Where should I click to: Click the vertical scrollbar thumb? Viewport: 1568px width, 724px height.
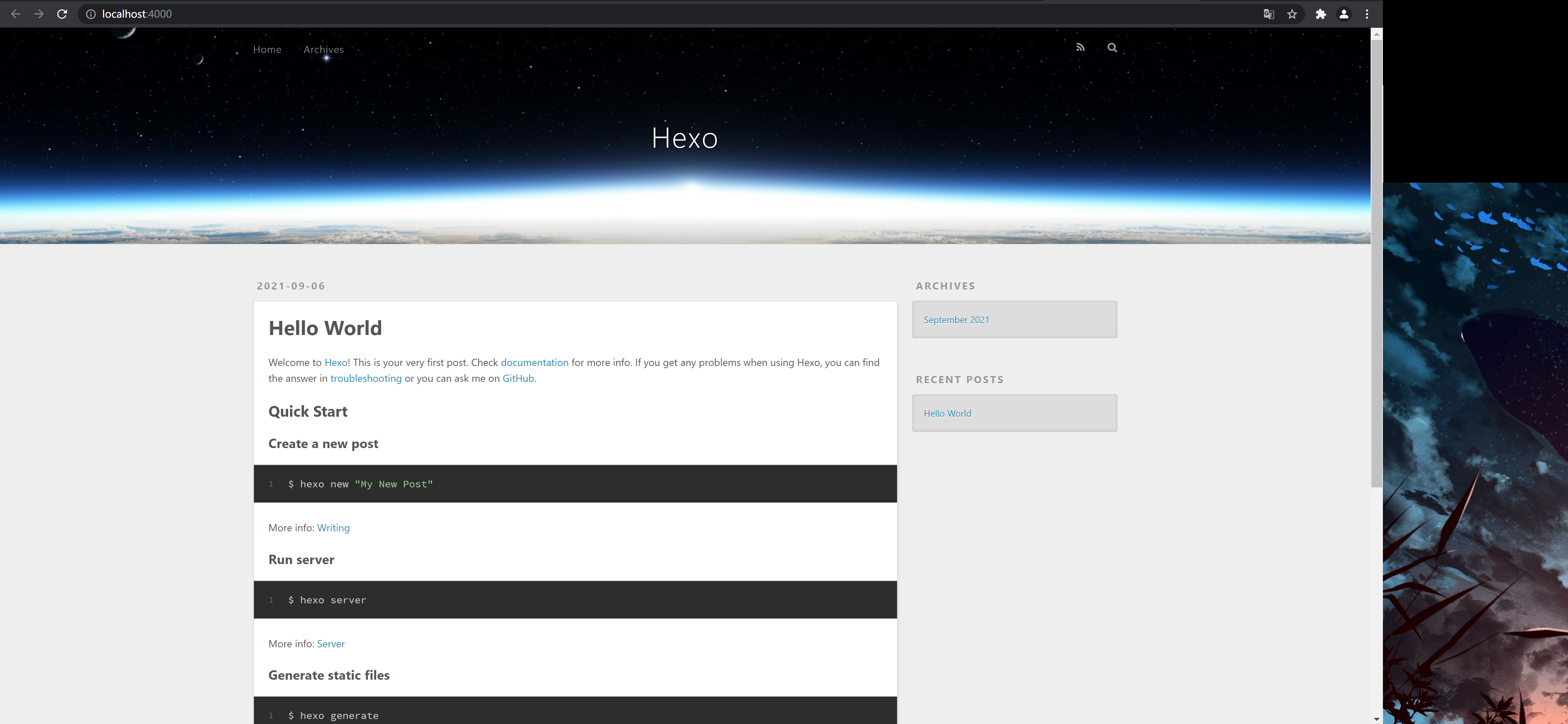tap(1376, 263)
